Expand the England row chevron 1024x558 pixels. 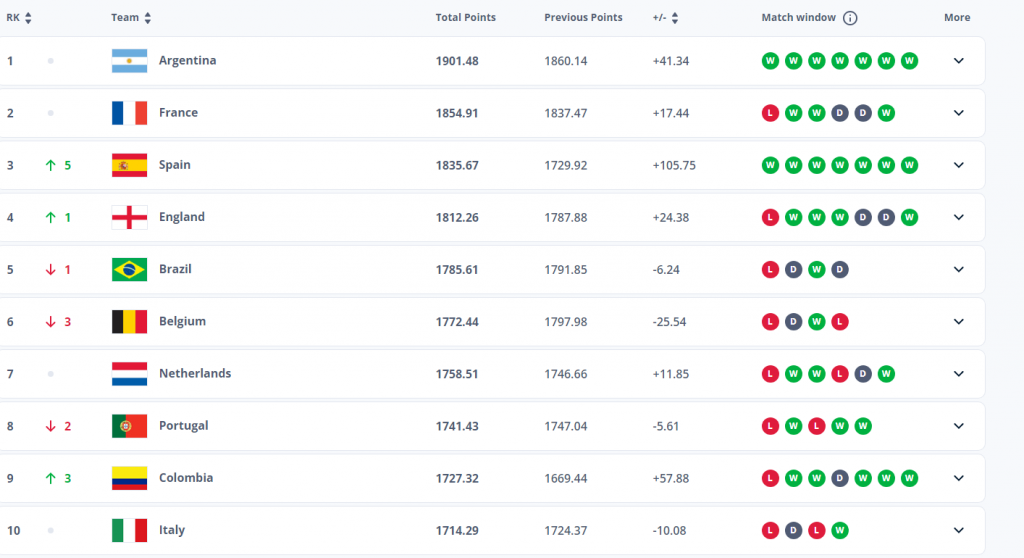coord(958,217)
